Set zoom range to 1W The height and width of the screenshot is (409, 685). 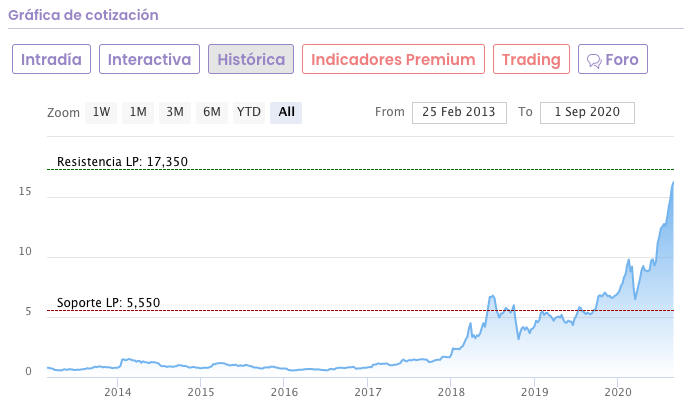(101, 112)
